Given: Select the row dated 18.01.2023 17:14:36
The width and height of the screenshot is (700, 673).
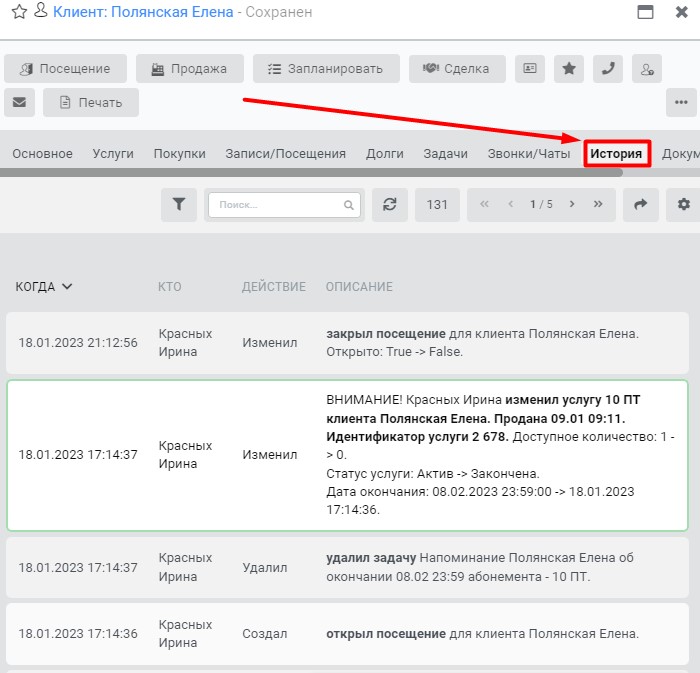Looking at the screenshot, I should pos(347,634).
